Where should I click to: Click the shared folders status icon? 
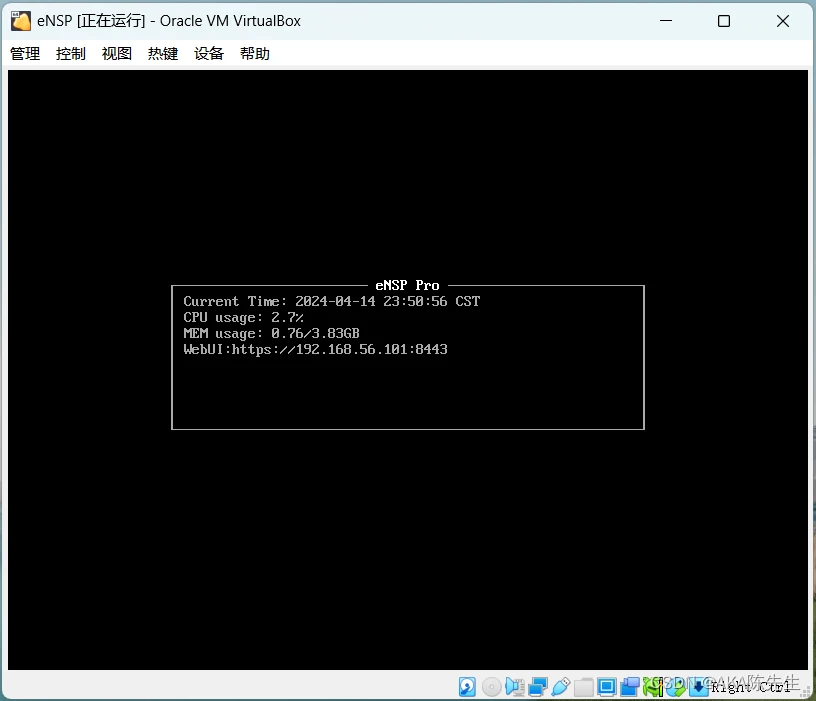tap(584, 687)
